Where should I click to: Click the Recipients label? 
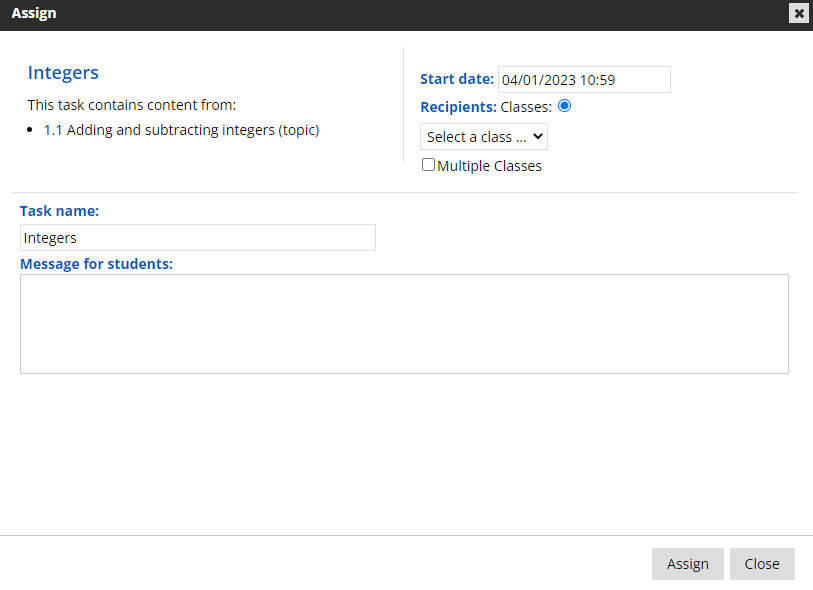click(x=458, y=107)
